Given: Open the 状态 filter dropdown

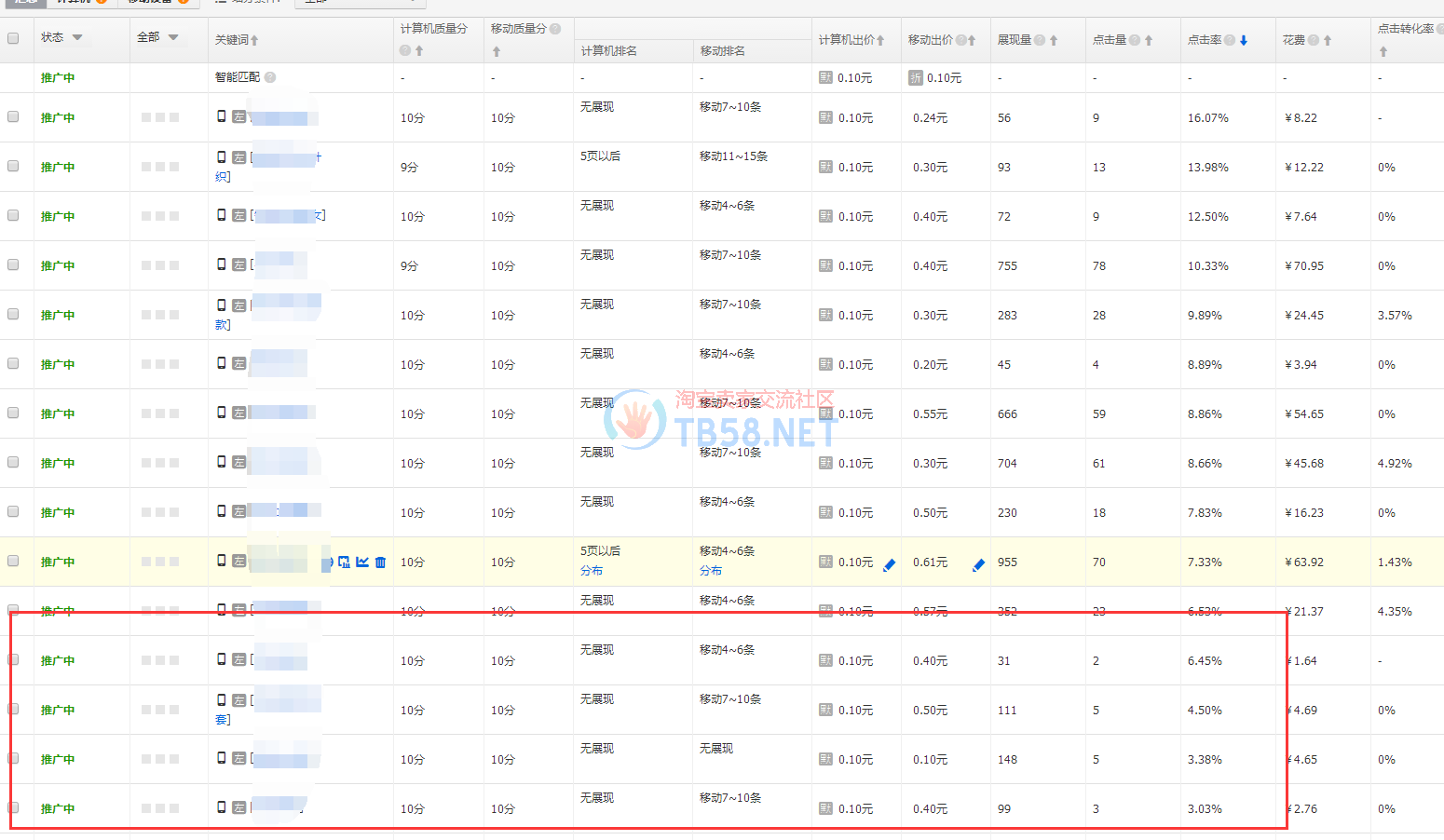Looking at the screenshot, I should (77, 37).
